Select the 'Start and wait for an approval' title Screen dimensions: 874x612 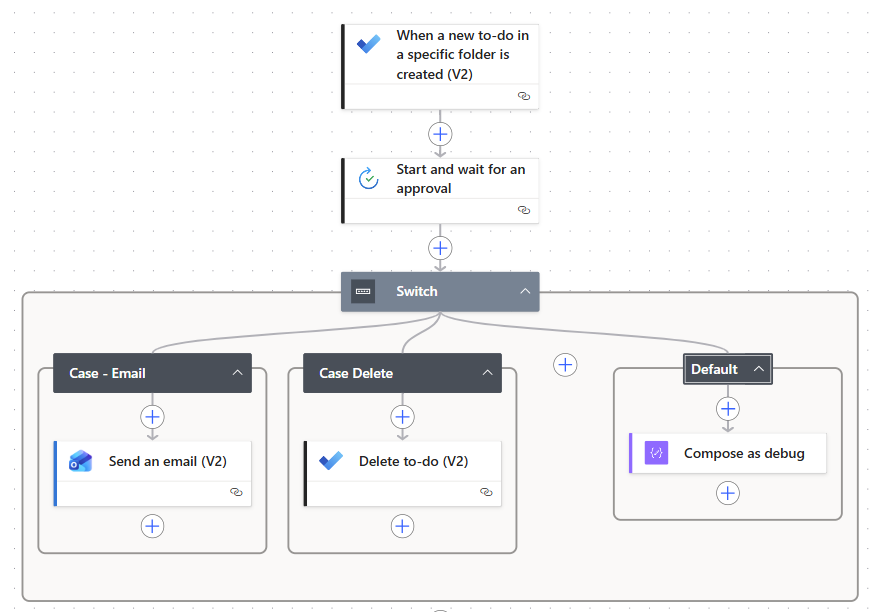pyautogui.click(x=461, y=179)
